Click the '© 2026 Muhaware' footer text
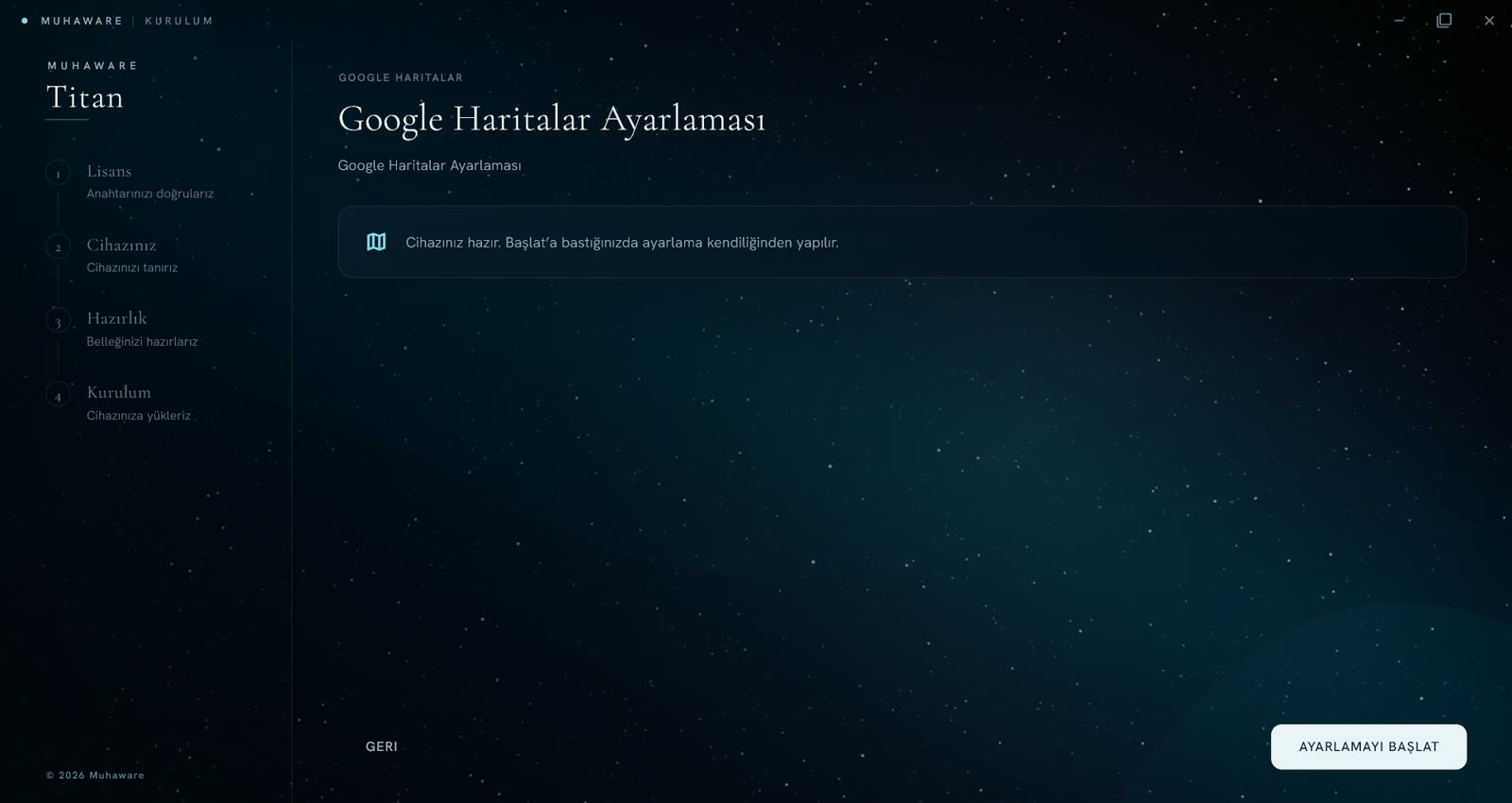The width and height of the screenshot is (1512, 803). tap(95, 775)
